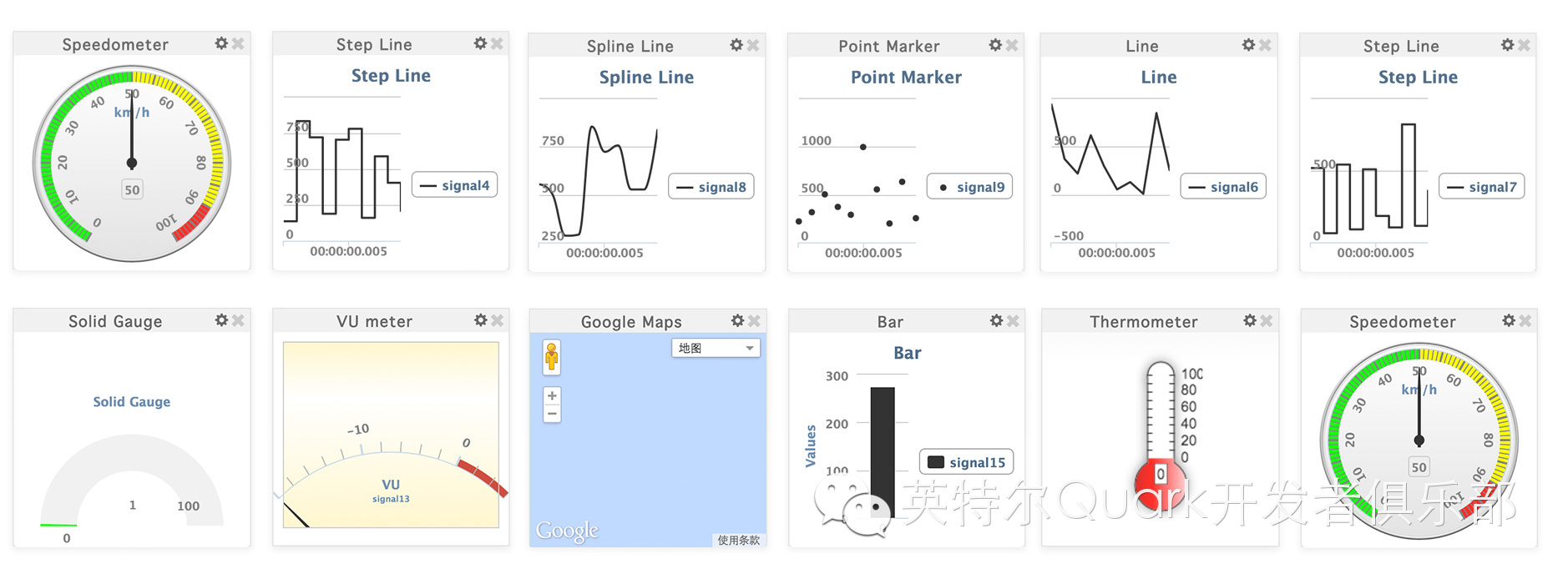Viewport: 1568px width, 584px height.
Task: Click gear icon of Thermometer widget
Action: [x=1249, y=320]
